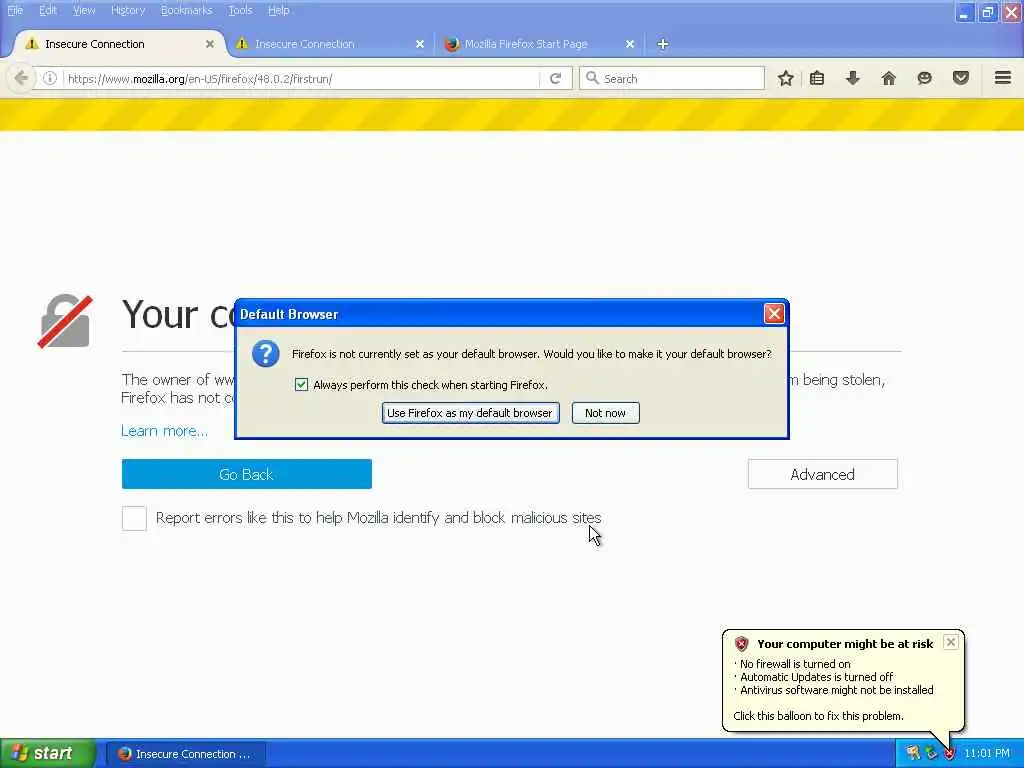
Task: Click the balloon text to fix problem
Action: (x=818, y=716)
